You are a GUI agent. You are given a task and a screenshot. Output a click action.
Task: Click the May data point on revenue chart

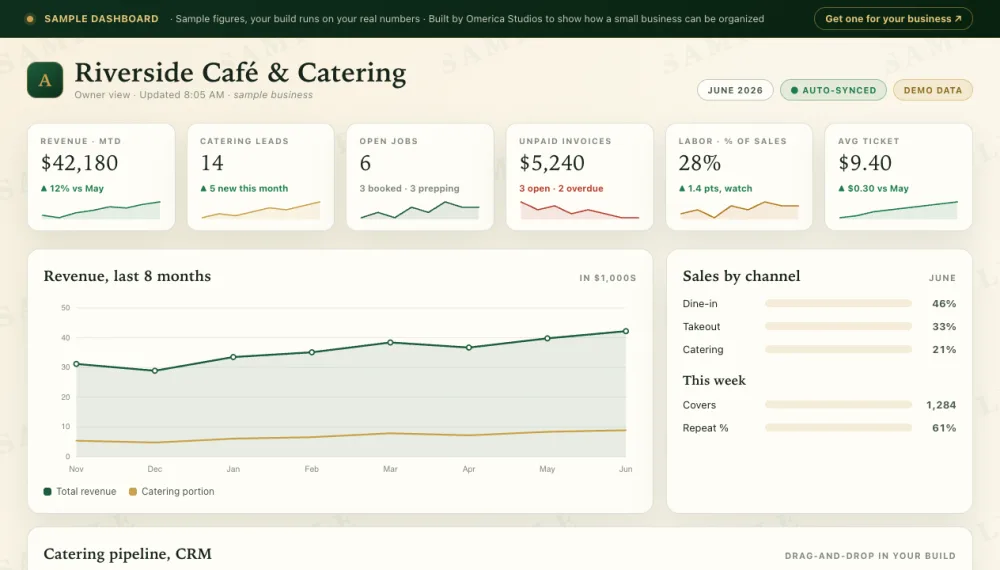point(547,339)
